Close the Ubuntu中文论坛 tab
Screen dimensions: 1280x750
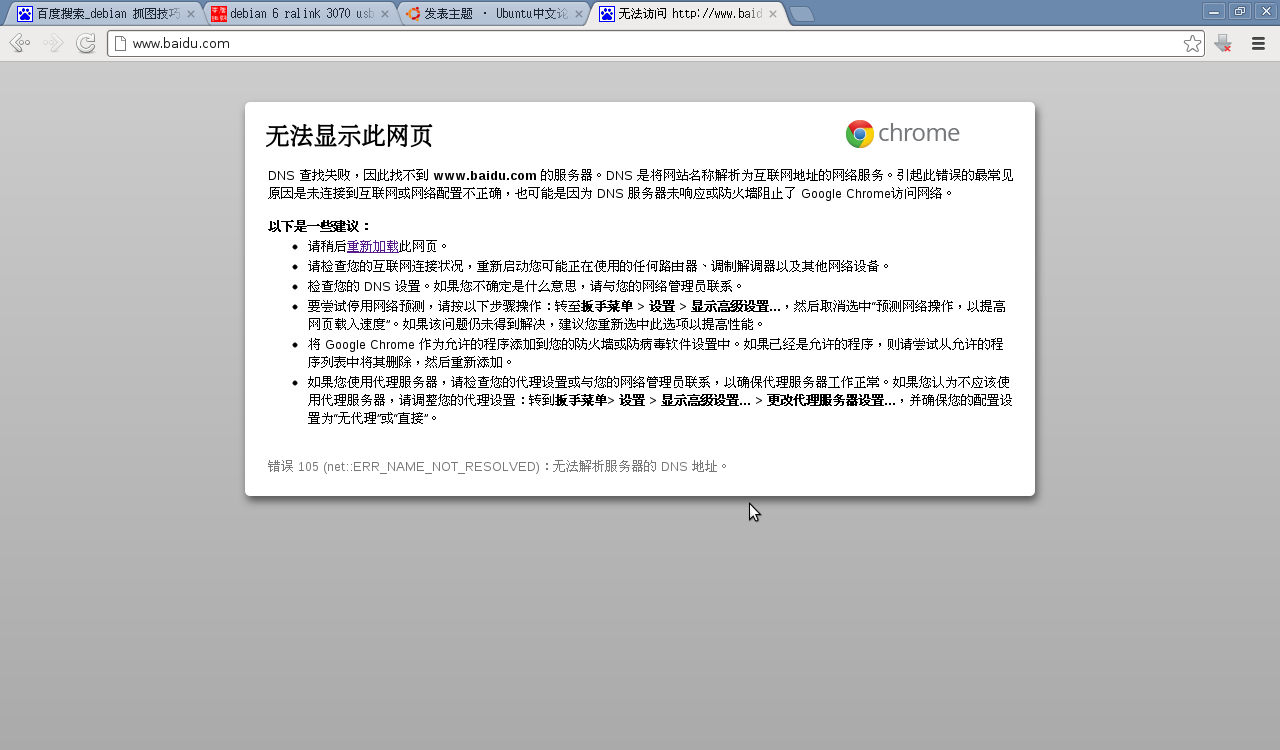[x=578, y=14]
